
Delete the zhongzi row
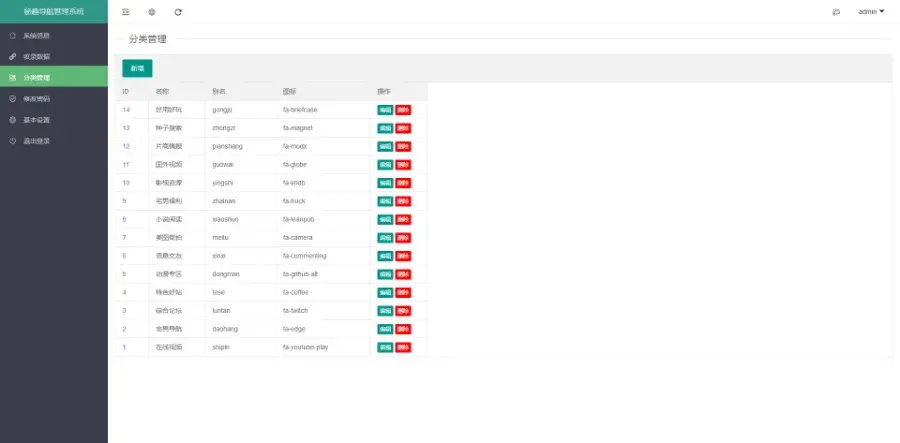click(x=404, y=129)
